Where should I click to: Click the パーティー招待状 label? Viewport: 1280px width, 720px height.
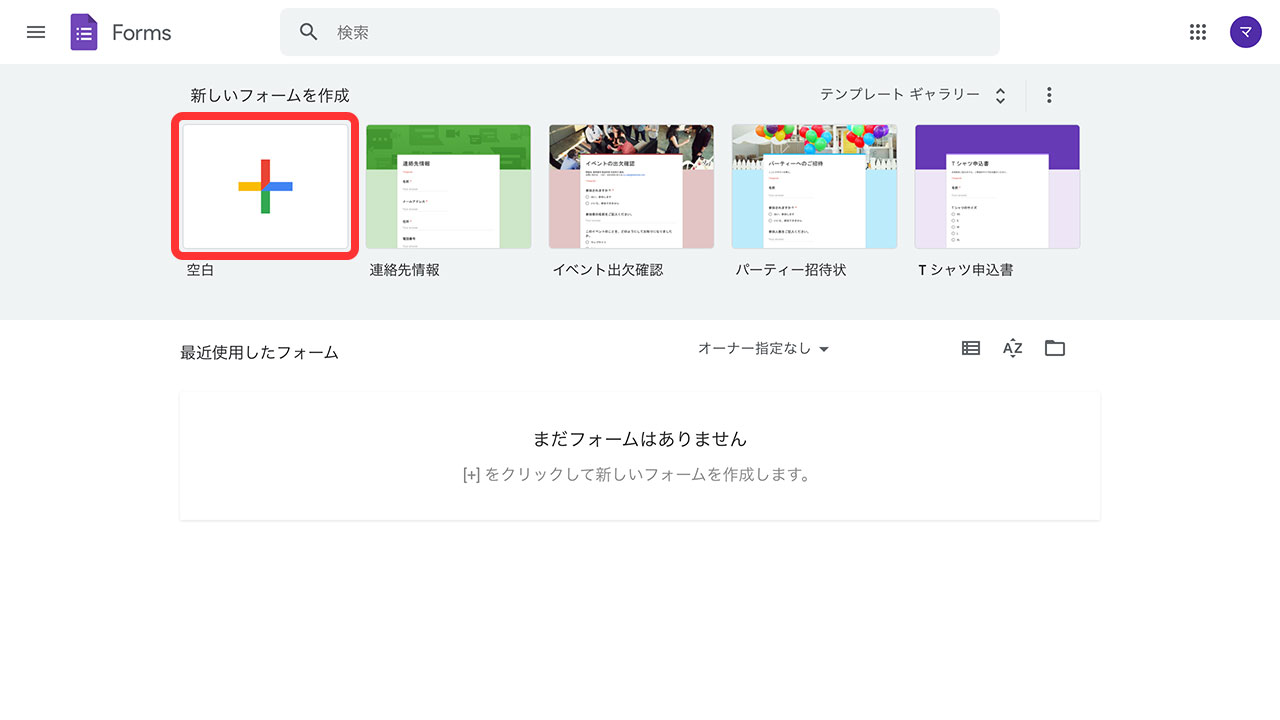(x=791, y=270)
